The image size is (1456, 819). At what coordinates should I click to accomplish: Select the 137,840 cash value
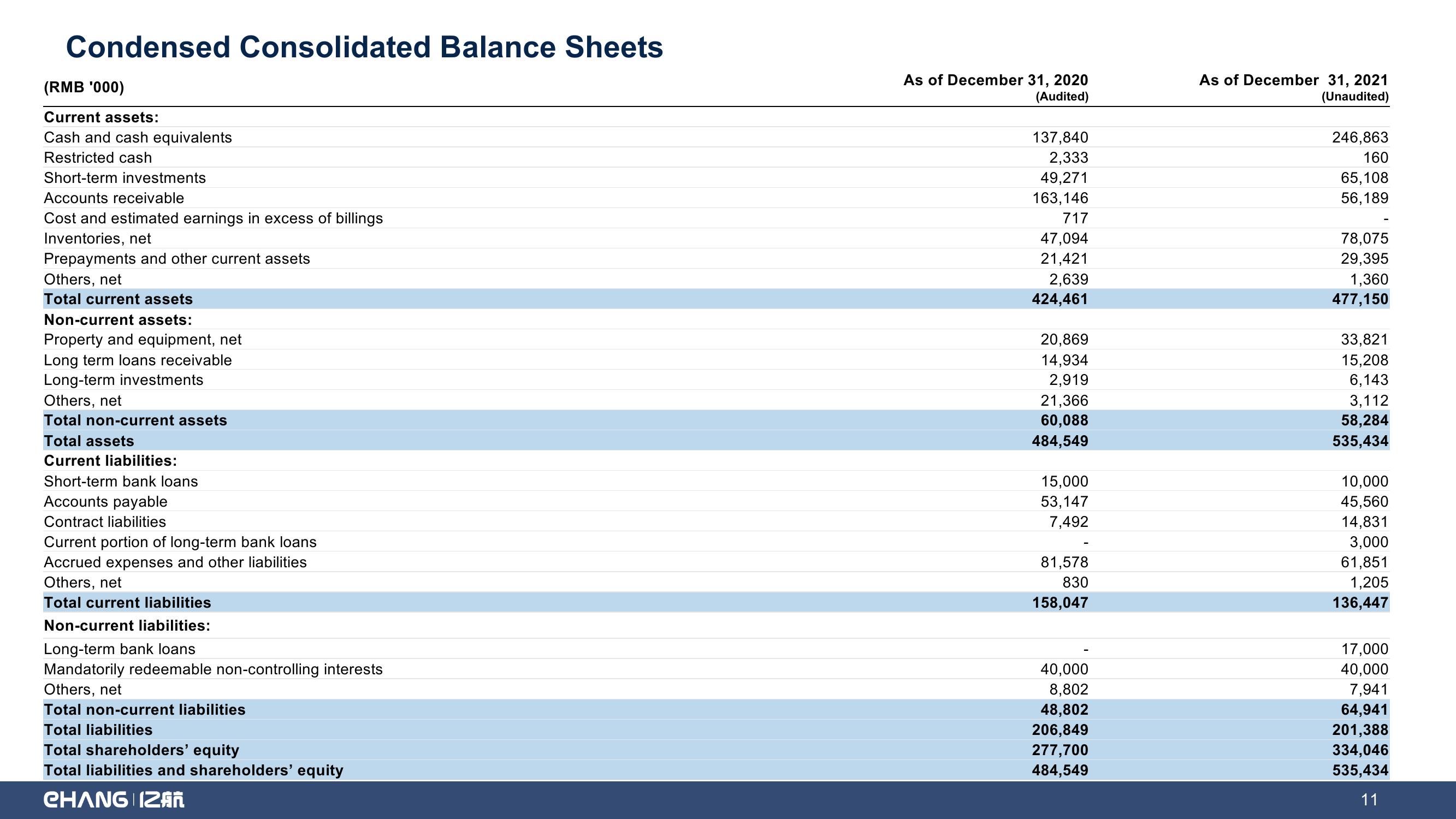click(1060, 138)
